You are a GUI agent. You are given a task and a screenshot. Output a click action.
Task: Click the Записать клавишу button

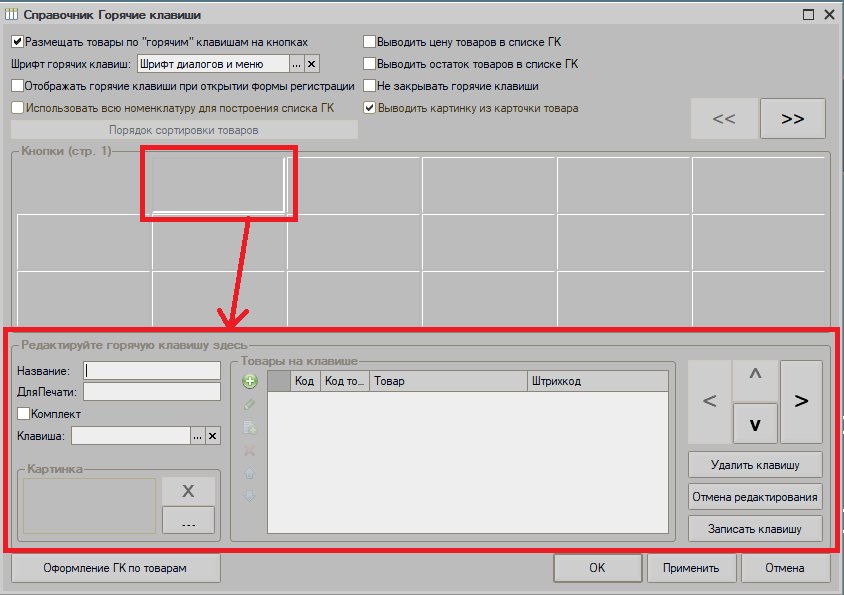pos(755,529)
